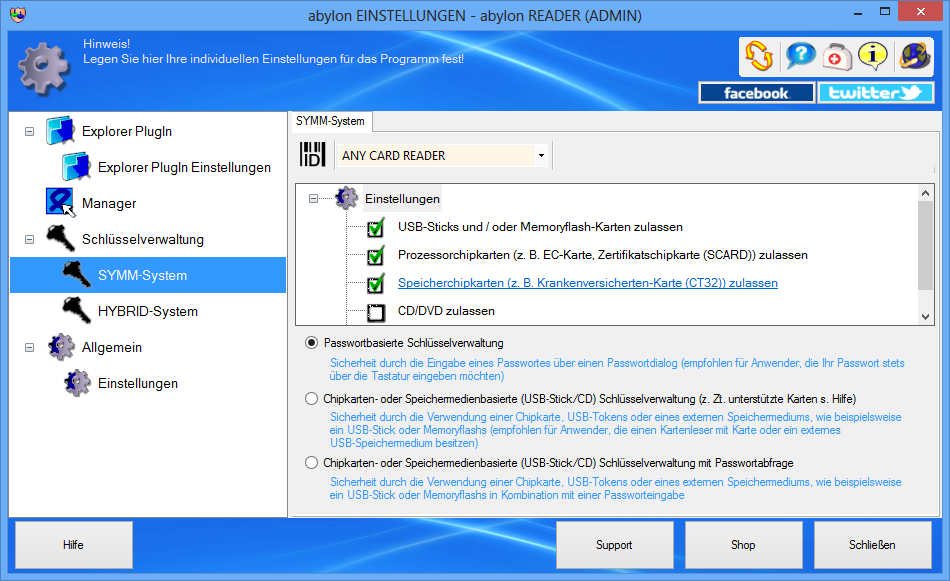
Task: Click the Allgemein gear icon
Action: click(x=61, y=347)
